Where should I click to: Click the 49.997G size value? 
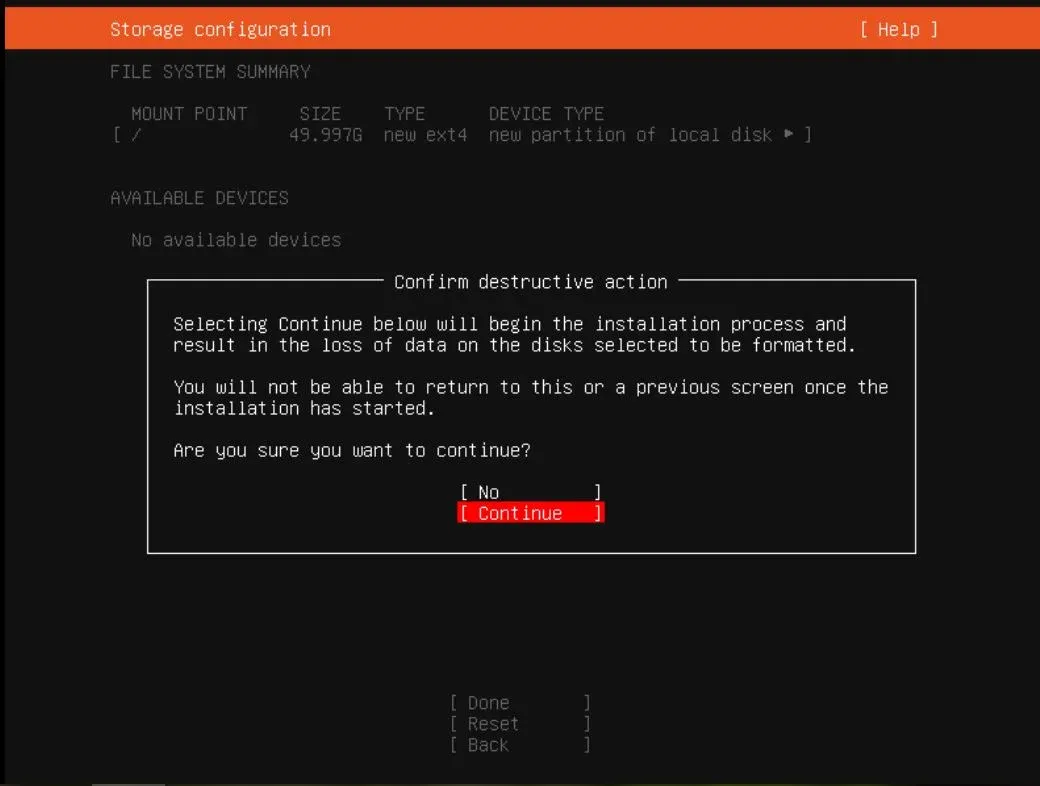[320, 134]
